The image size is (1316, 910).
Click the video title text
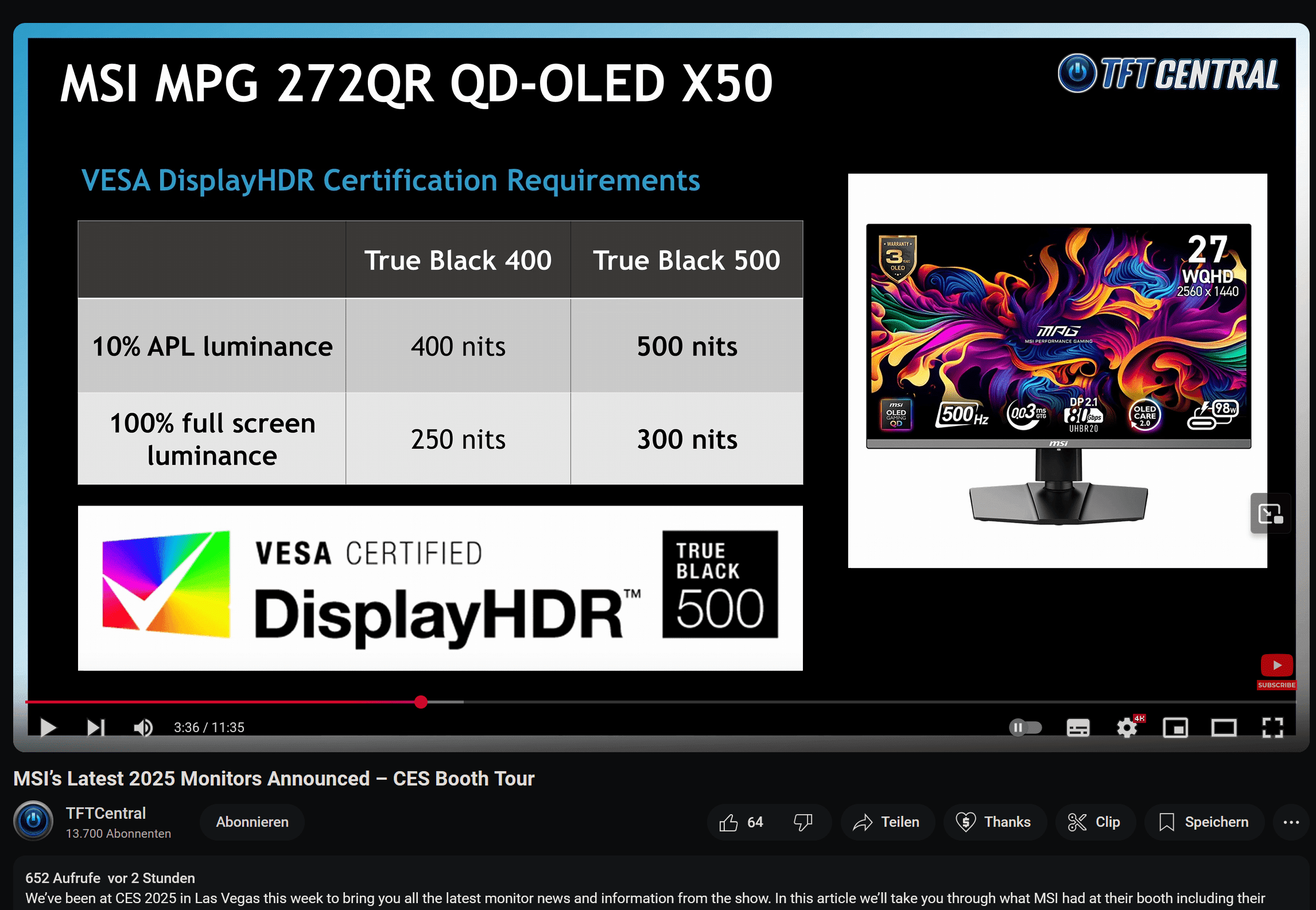(274, 779)
